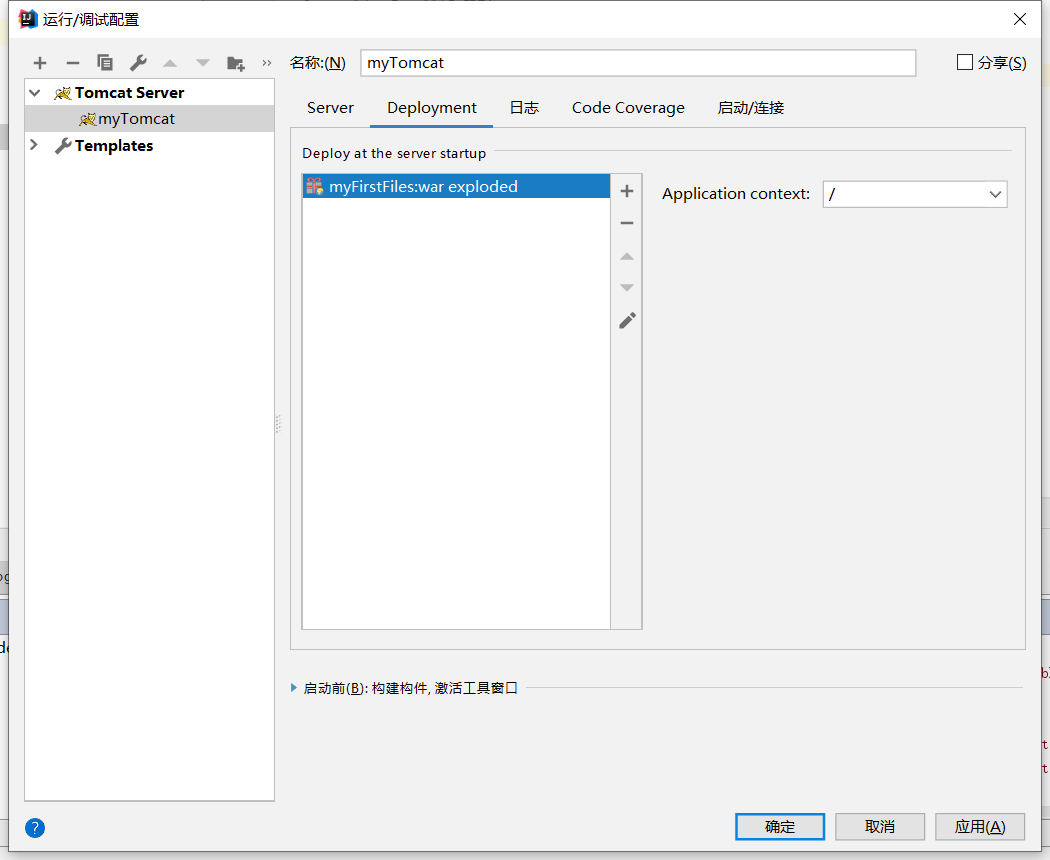Move configuration up in sidebar toolbar
The width and height of the screenshot is (1050, 860).
pos(170,63)
